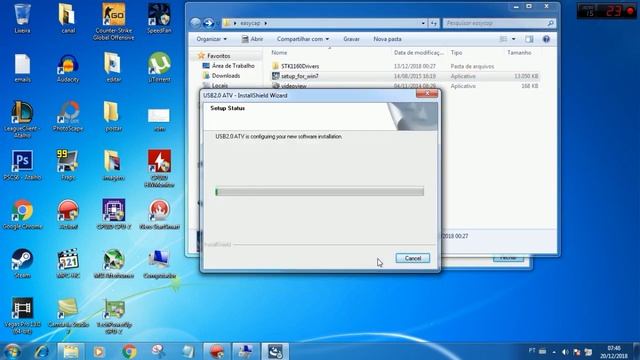Launch MSI Afterburner desktop shortcut
The height and width of the screenshot is (360, 640).
[x=113, y=264]
